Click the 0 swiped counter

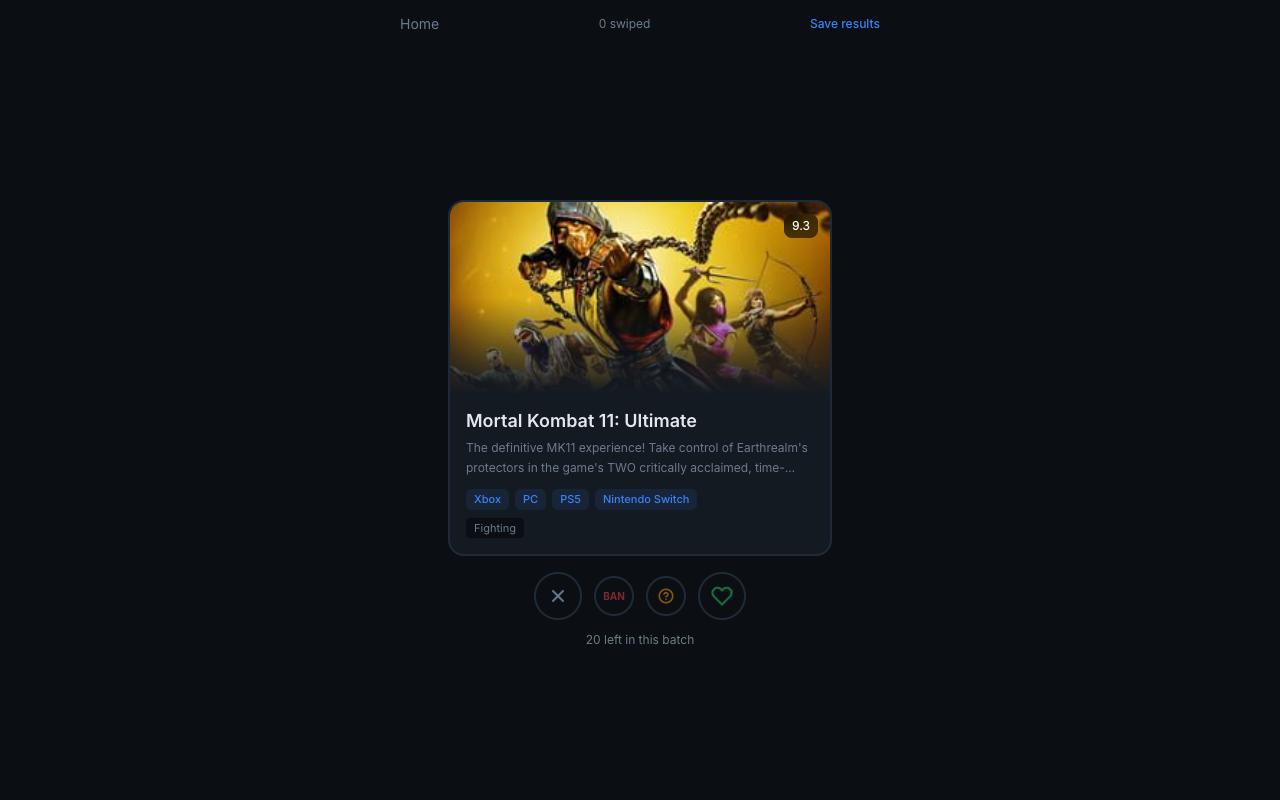(x=624, y=24)
